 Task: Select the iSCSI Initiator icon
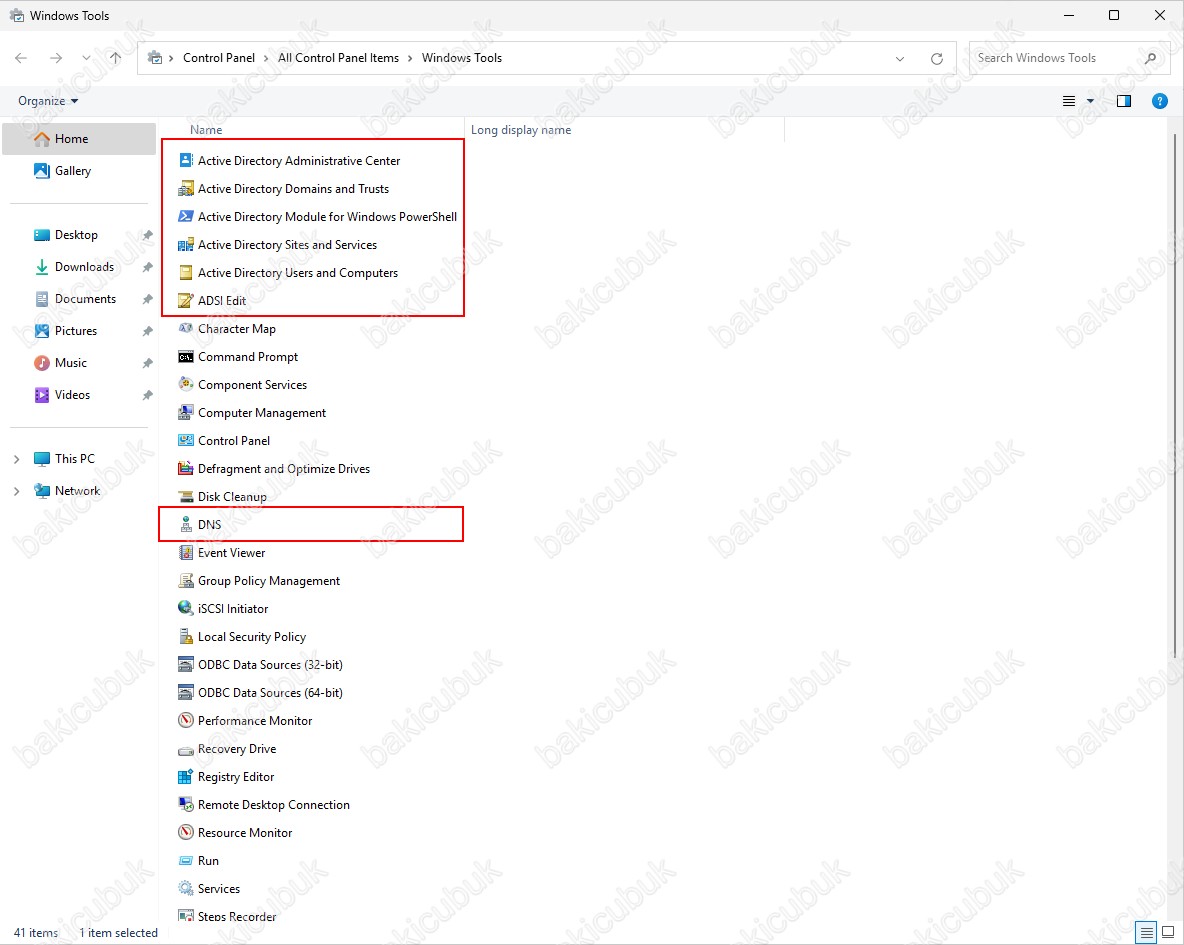pos(186,608)
